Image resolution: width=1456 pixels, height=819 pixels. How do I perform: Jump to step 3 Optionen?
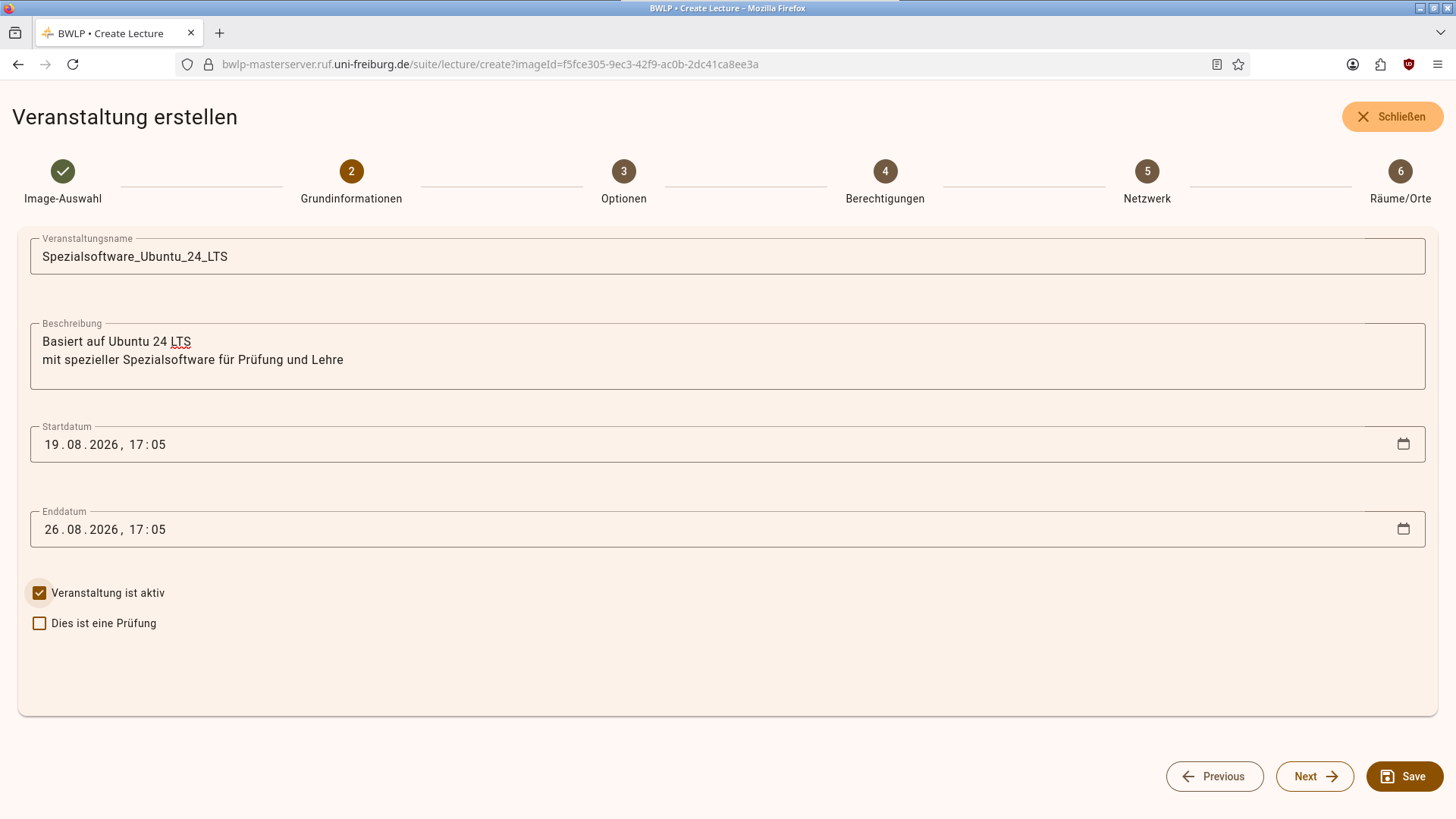624,182
